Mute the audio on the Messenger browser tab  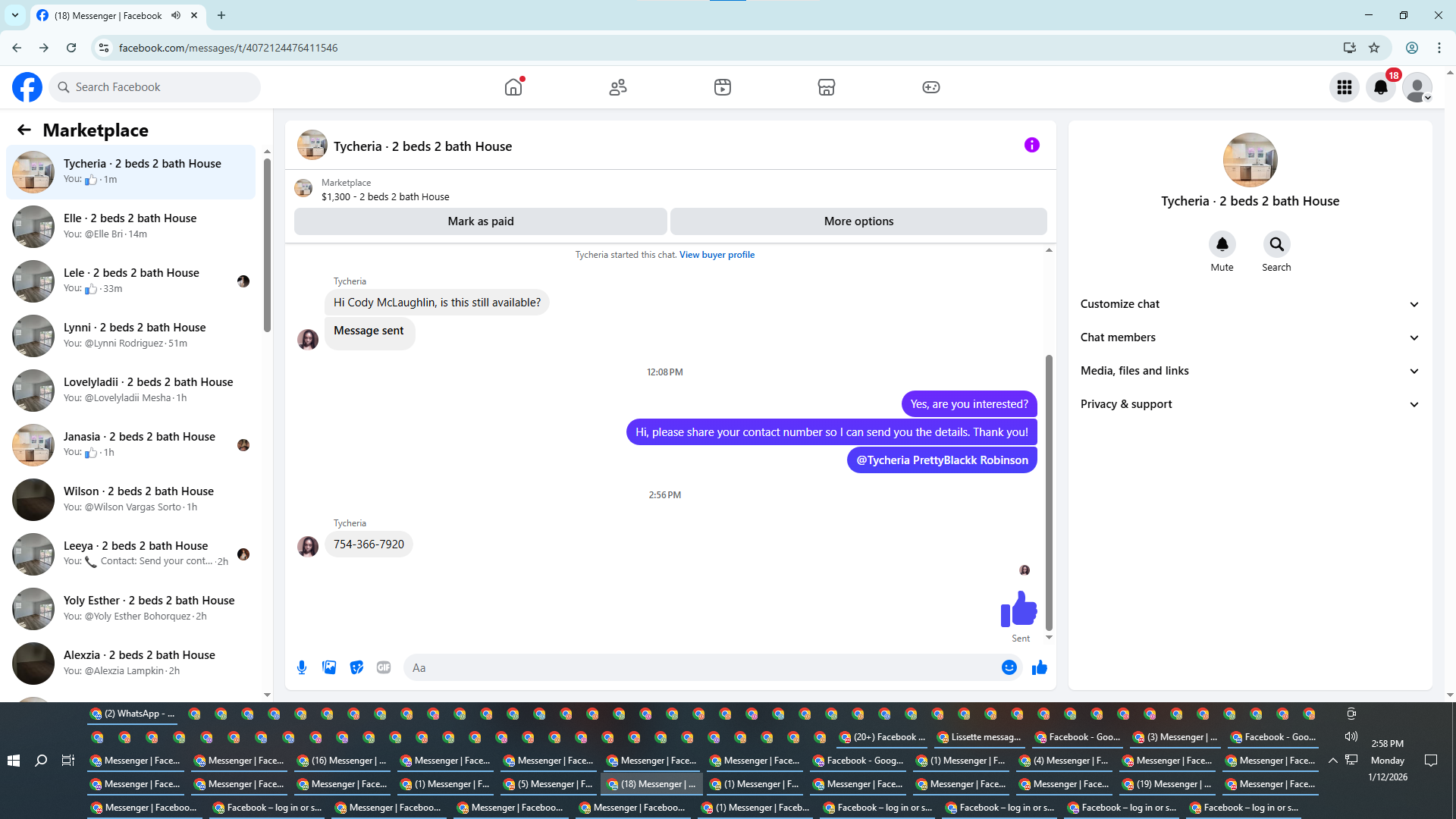(176, 15)
